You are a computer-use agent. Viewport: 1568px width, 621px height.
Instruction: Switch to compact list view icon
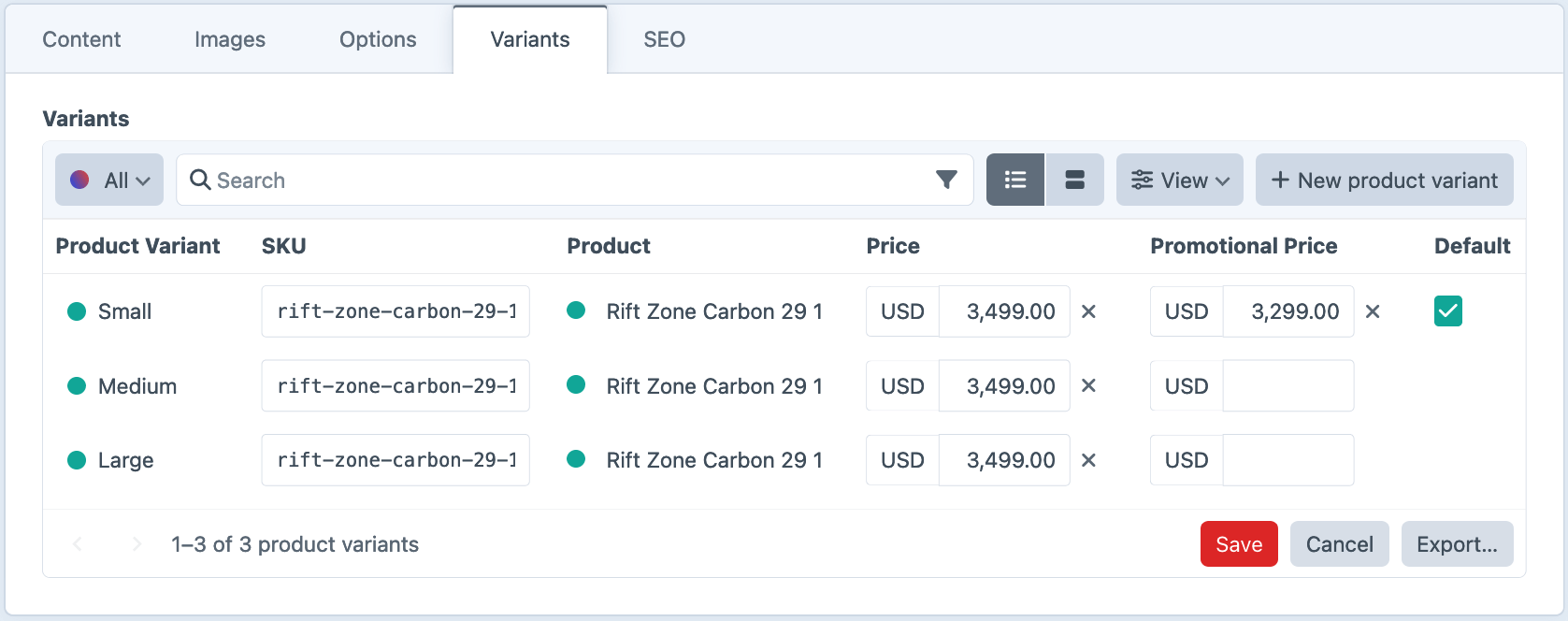pos(1014,180)
